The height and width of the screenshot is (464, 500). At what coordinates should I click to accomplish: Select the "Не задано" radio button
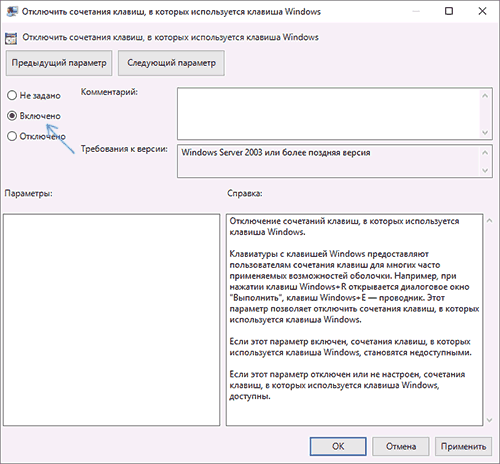coord(12,95)
